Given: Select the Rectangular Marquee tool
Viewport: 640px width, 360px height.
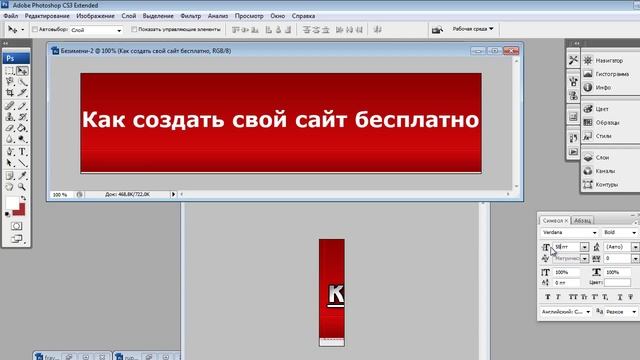Looking at the screenshot, I should tap(10, 71).
